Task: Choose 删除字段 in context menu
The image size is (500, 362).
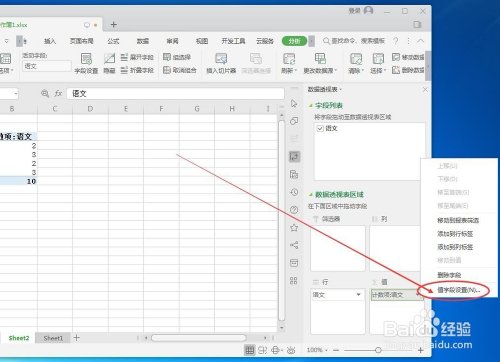Action: pos(449,275)
